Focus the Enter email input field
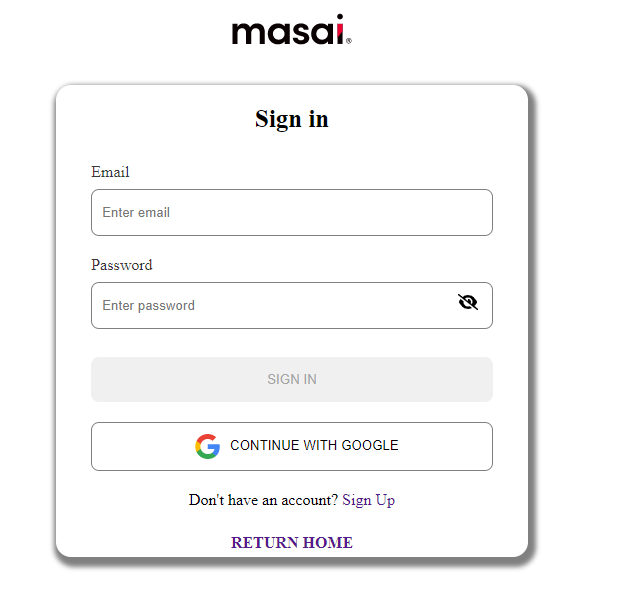 (292, 212)
